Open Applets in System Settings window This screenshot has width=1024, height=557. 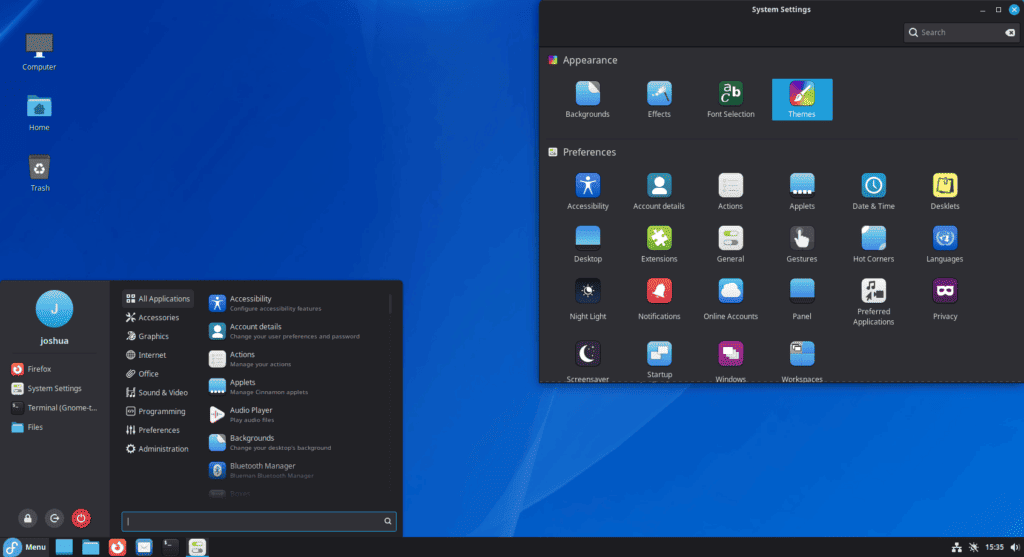pyautogui.click(x=802, y=191)
